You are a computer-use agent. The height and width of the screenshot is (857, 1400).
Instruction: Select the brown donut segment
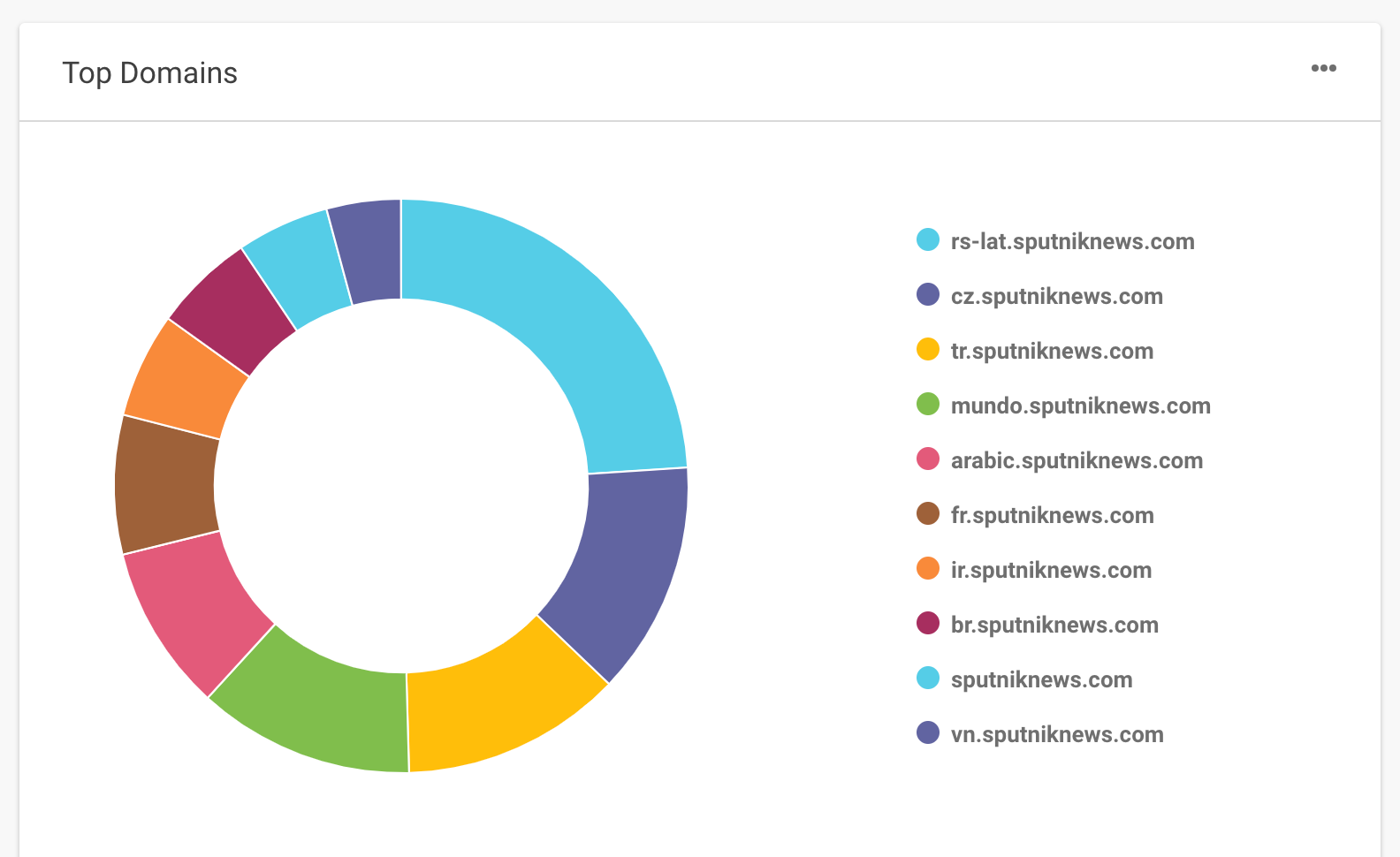(x=166, y=484)
